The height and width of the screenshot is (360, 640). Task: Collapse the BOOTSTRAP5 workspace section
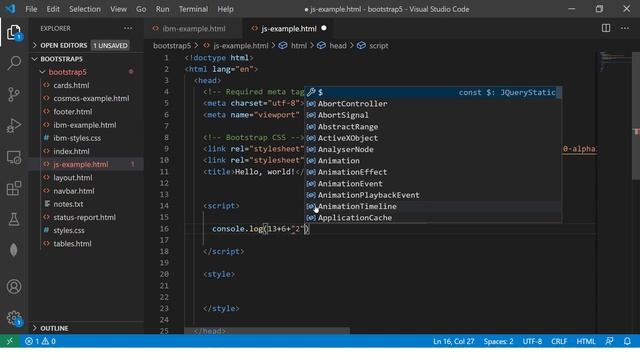click(86, 59)
